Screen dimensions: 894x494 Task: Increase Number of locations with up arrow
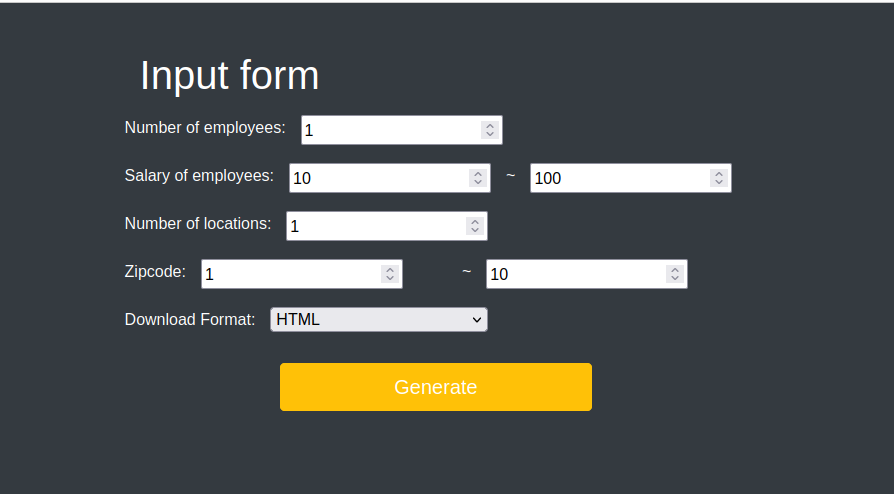point(475,221)
